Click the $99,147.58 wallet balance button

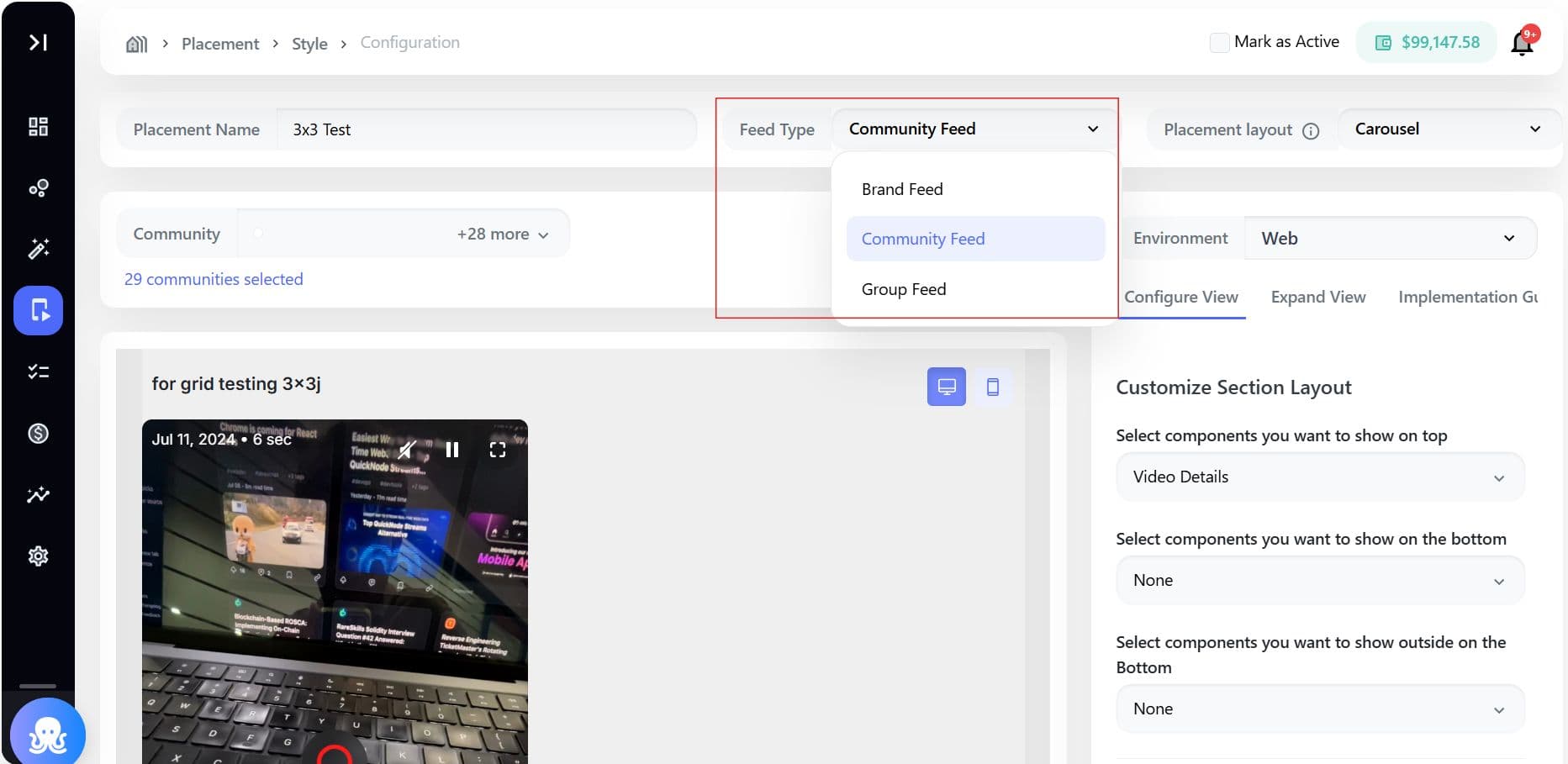pyautogui.click(x=1427, y=42)
